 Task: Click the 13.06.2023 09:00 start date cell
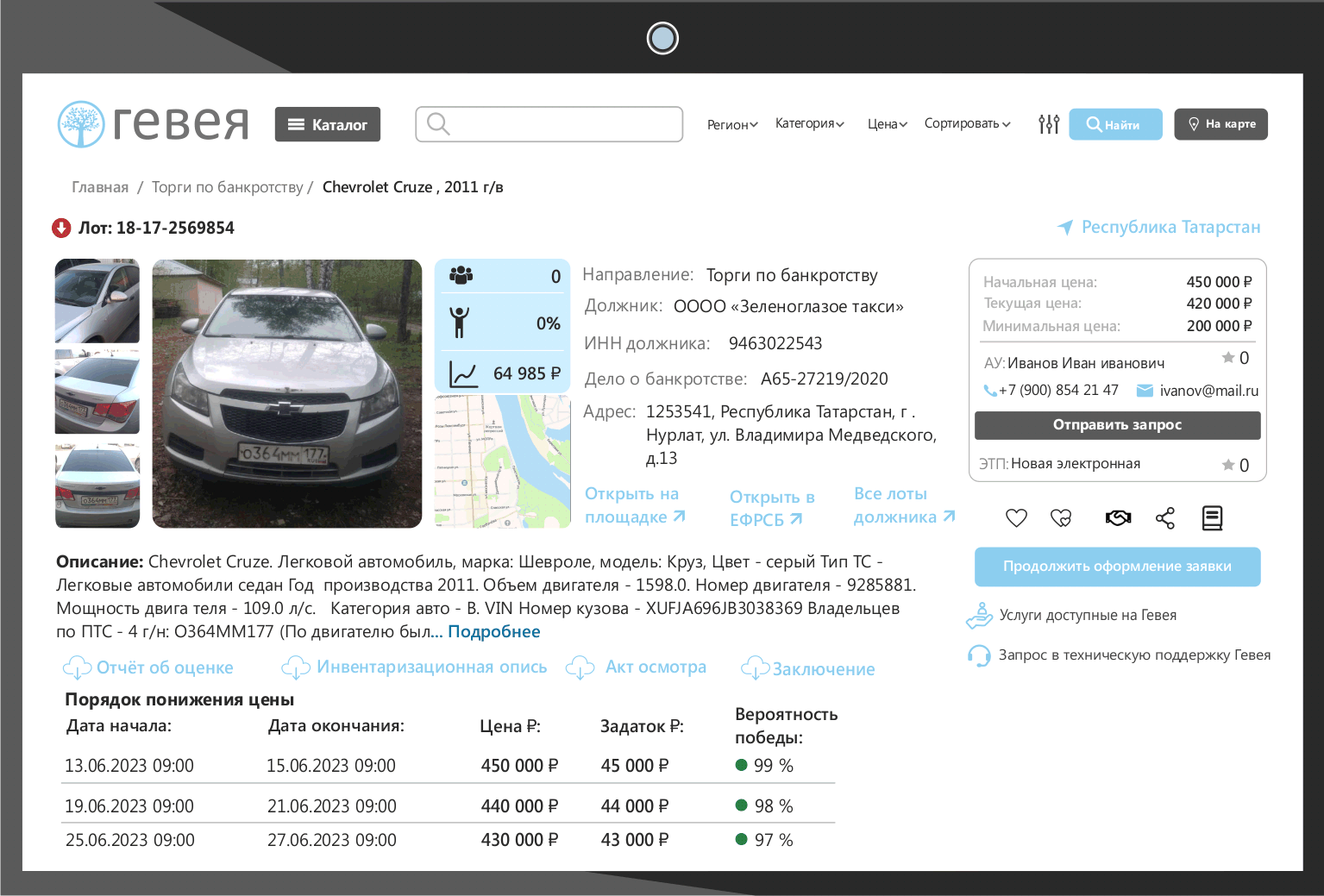point(129,766)
